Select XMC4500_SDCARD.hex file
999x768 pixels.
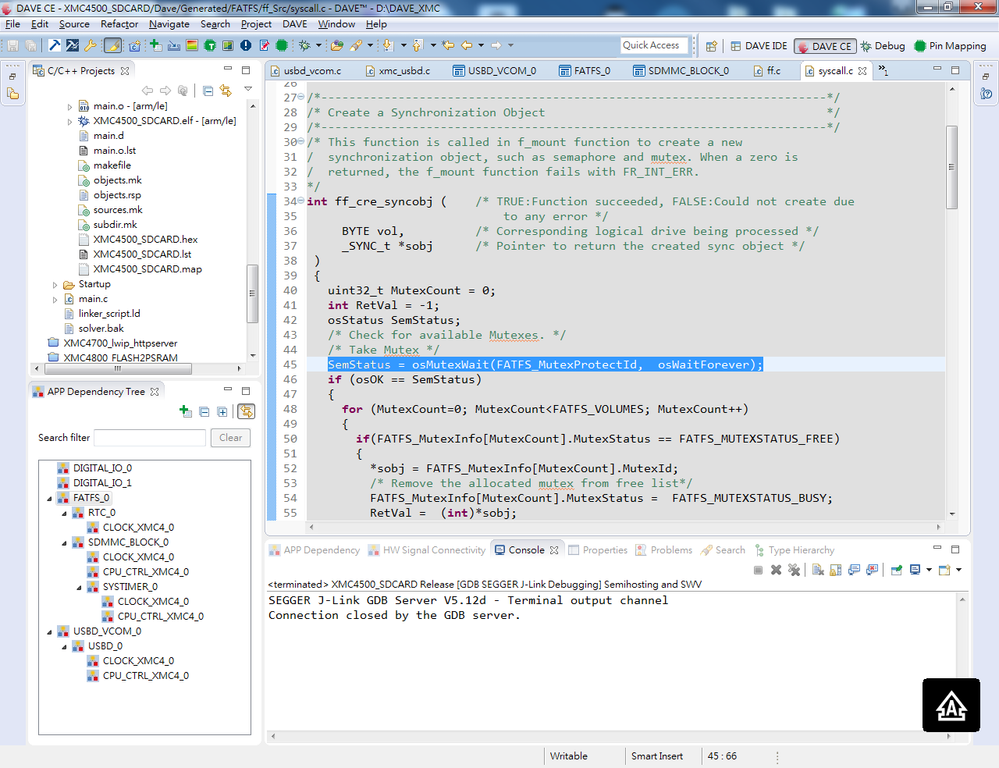pos(145,240)
